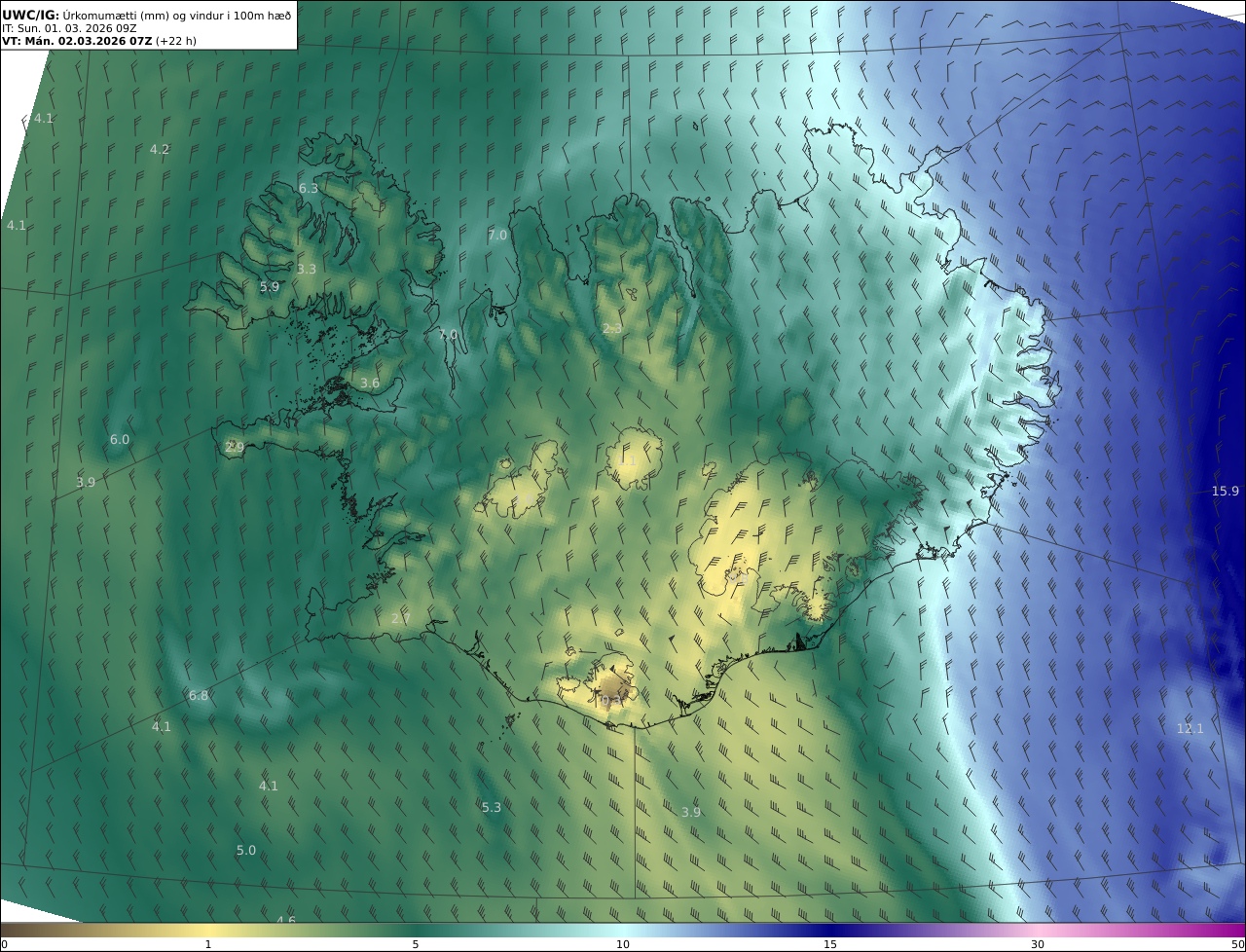This screenshot has height=952, width=1246.
Task: Click the 2.9 value on the peninsula tip
Action: [x=235, y=447]
